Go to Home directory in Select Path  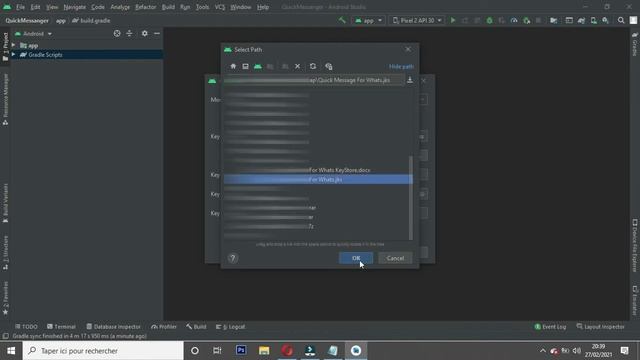[233, 66]
